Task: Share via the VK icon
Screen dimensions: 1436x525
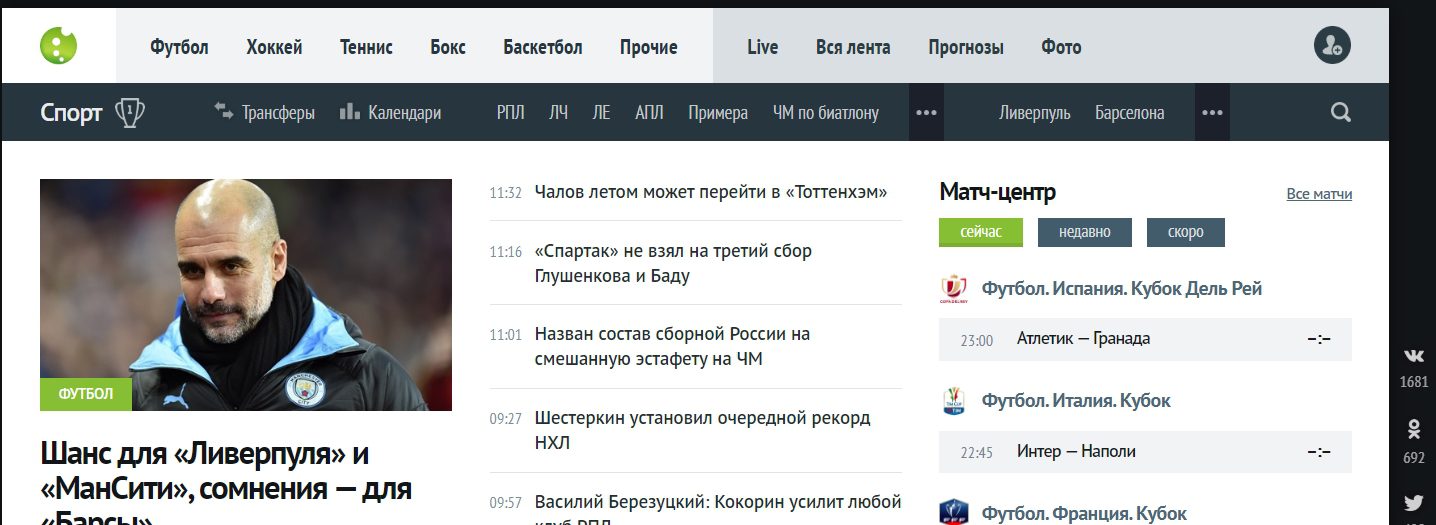Action: pos(1414,355)
